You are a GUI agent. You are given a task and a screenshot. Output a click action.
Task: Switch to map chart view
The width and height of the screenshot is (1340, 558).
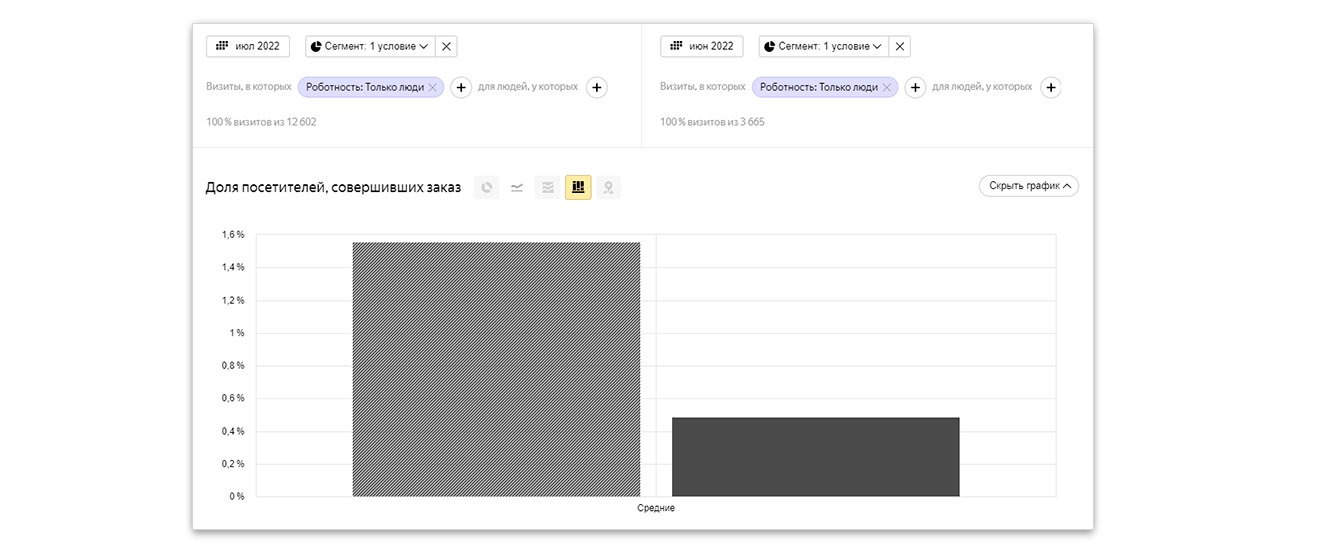tap(608, 187)
